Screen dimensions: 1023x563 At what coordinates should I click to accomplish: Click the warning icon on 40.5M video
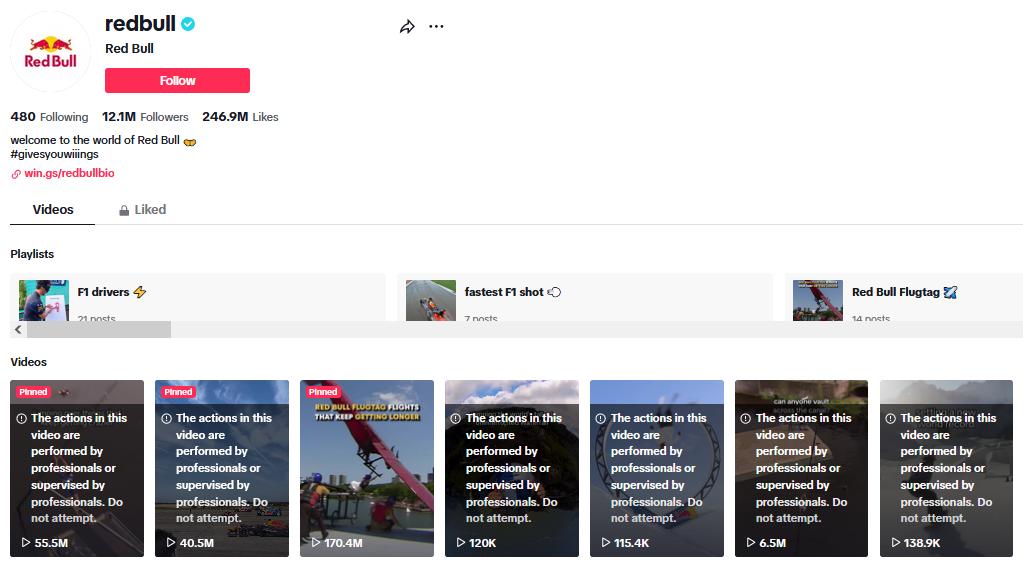click(x=166, y=419)
